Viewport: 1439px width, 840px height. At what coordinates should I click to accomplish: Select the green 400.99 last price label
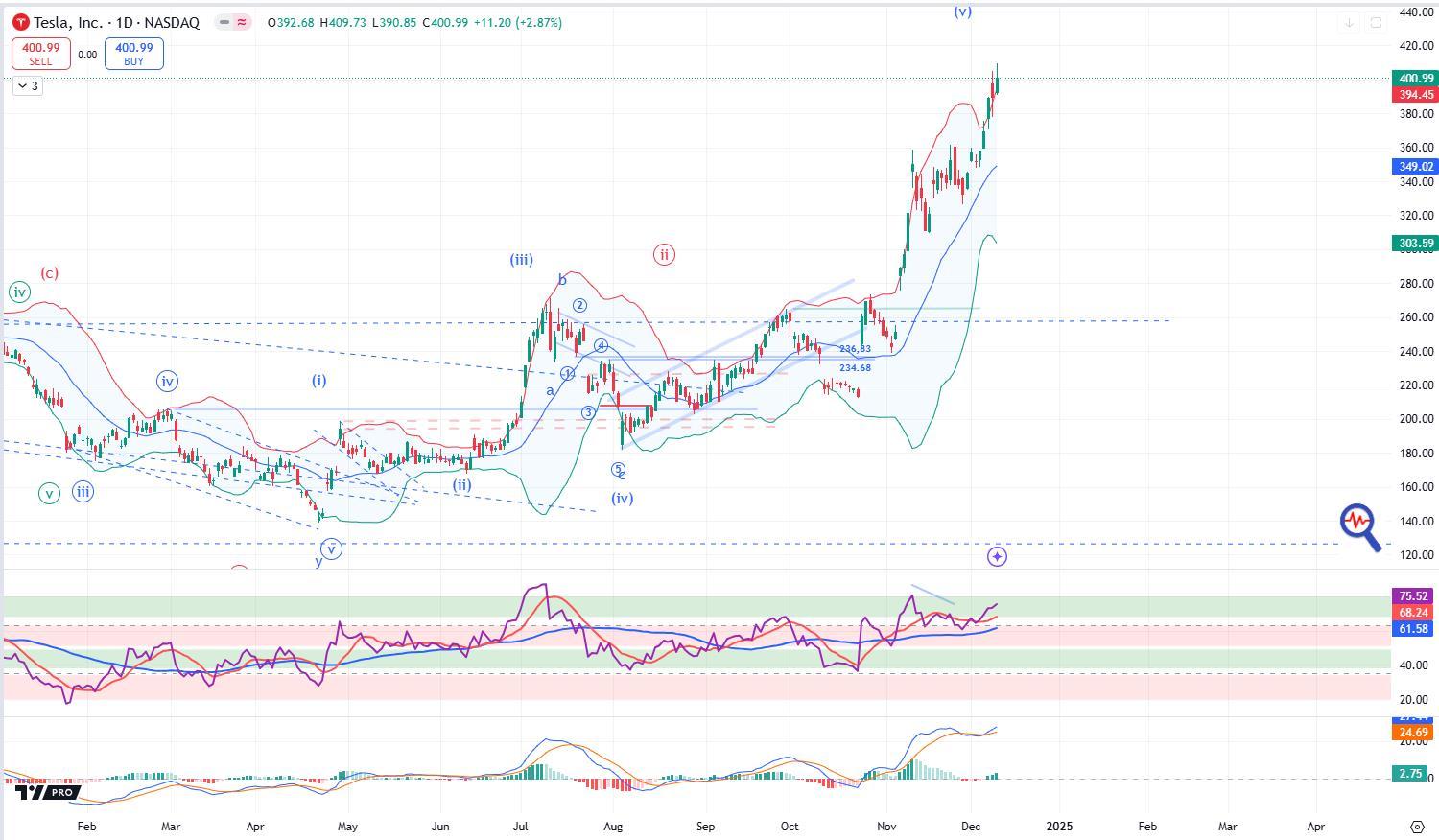point(1416,79)
